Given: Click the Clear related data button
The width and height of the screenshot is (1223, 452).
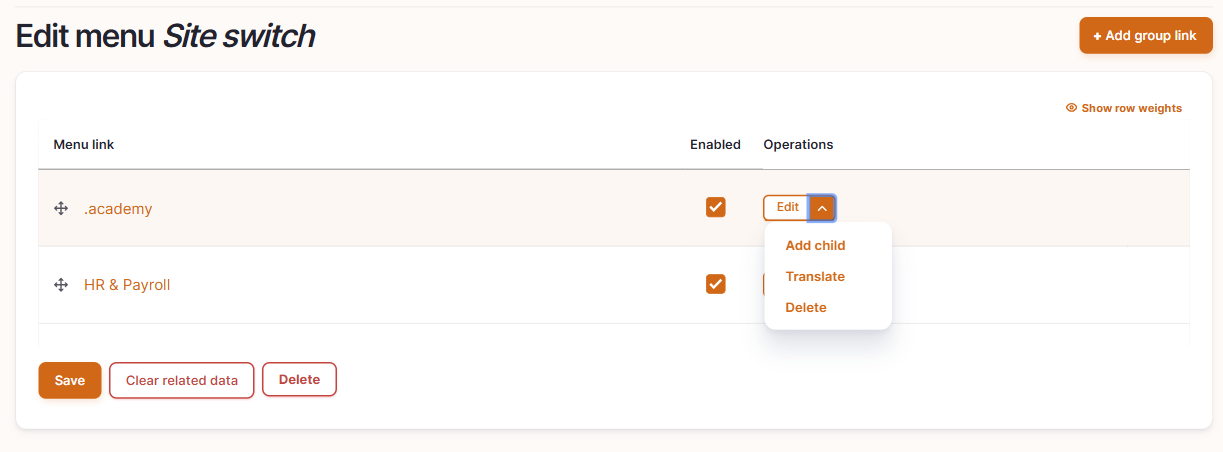Looking at the screenshot, I should [x=182, y=380].
